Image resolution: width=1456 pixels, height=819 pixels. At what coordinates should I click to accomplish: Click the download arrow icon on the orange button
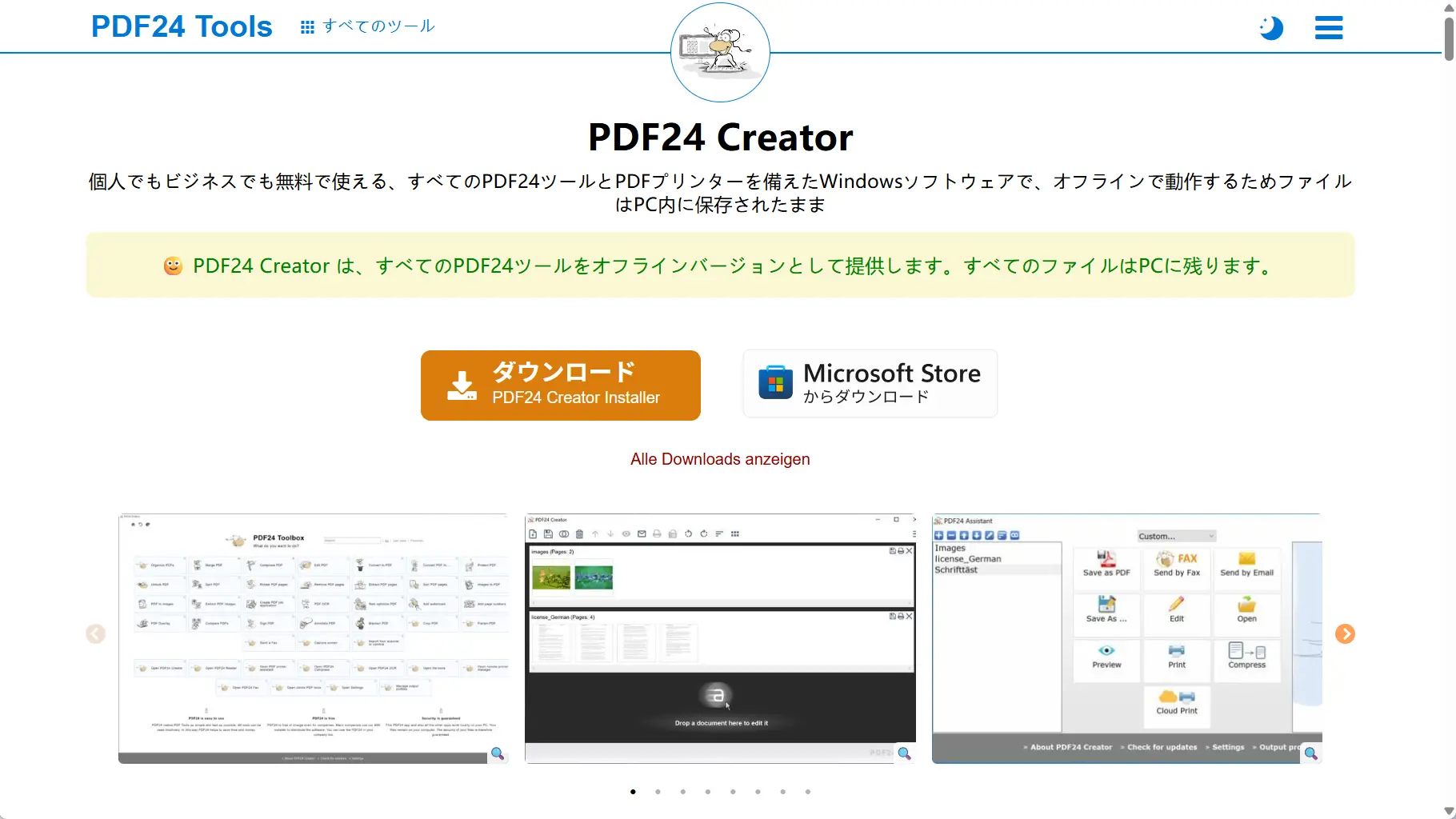pyautogui.click(x=462, y=386)
